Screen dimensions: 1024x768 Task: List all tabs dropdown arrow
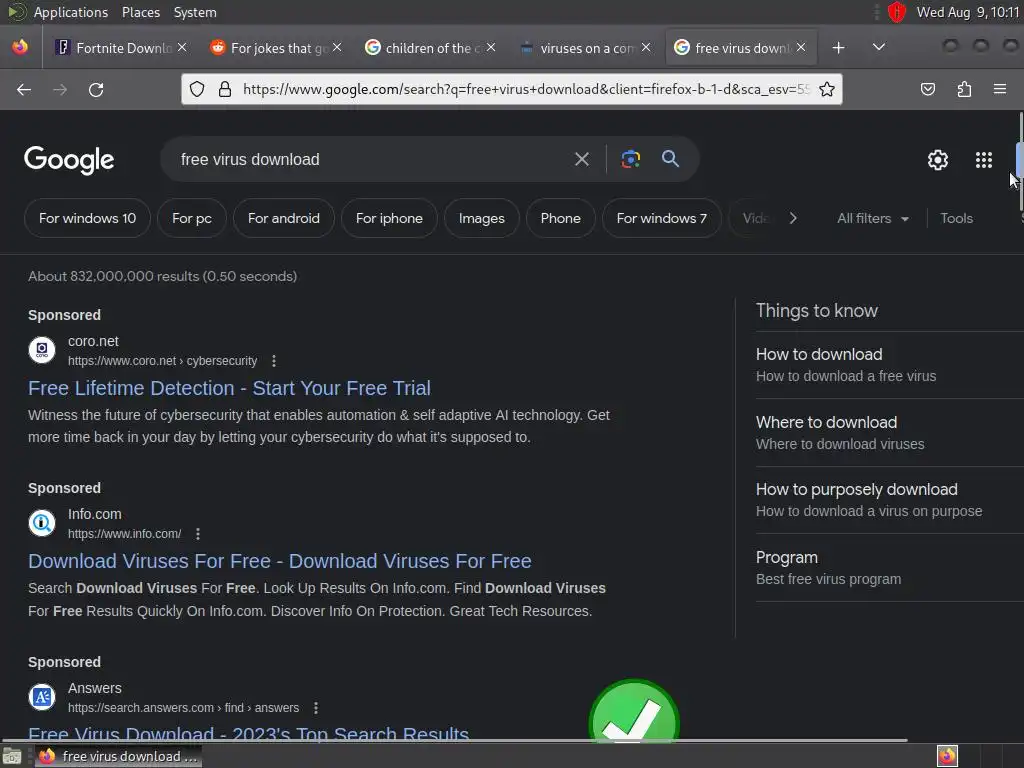(x=879, y=47)
